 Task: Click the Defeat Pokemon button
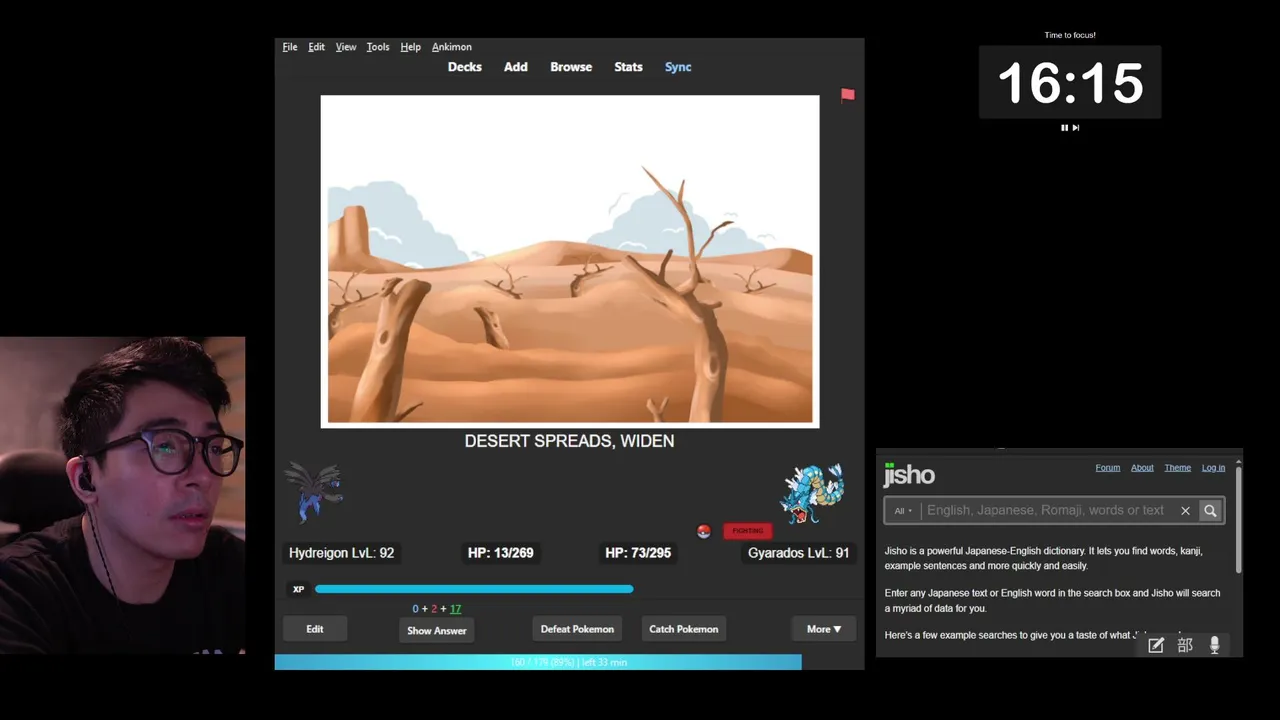[x=577, y=629]
